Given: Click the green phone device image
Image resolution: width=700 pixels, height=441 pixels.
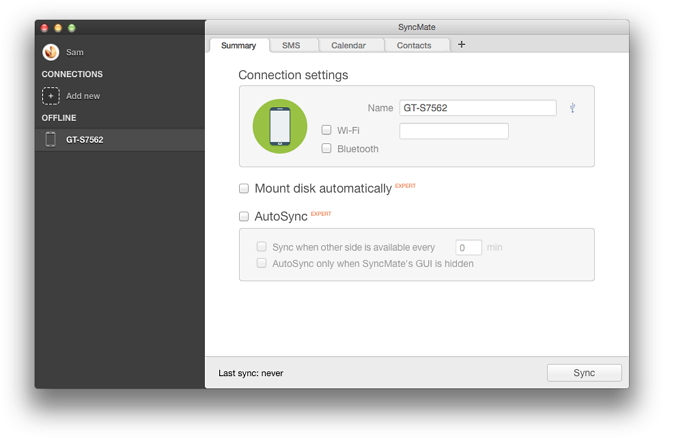Looking at the screenshot, I should pyautogui.click(x=280, y=126).
